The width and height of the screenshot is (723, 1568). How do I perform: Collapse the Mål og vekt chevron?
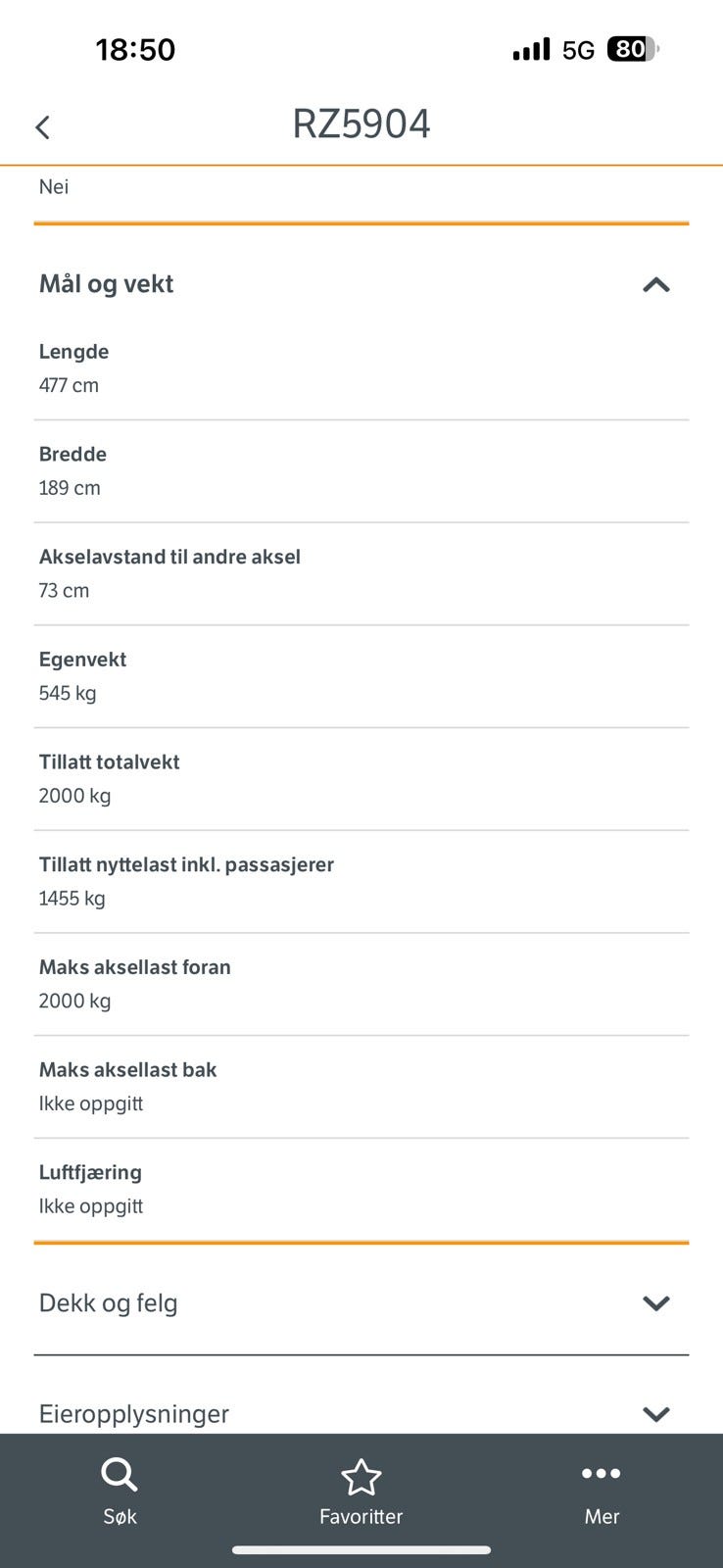(655, 285)
